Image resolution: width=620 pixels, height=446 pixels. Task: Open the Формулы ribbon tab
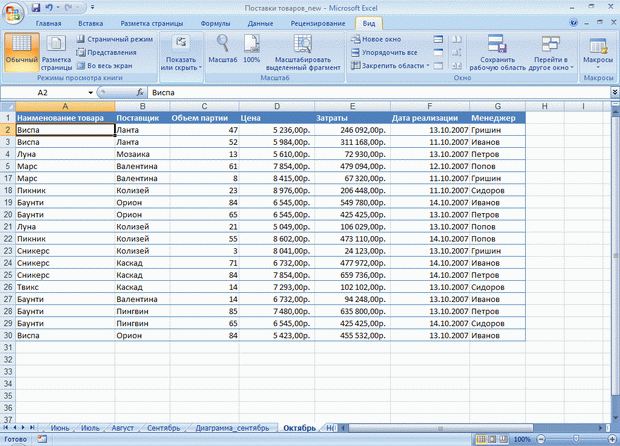[x=215, y=23]
